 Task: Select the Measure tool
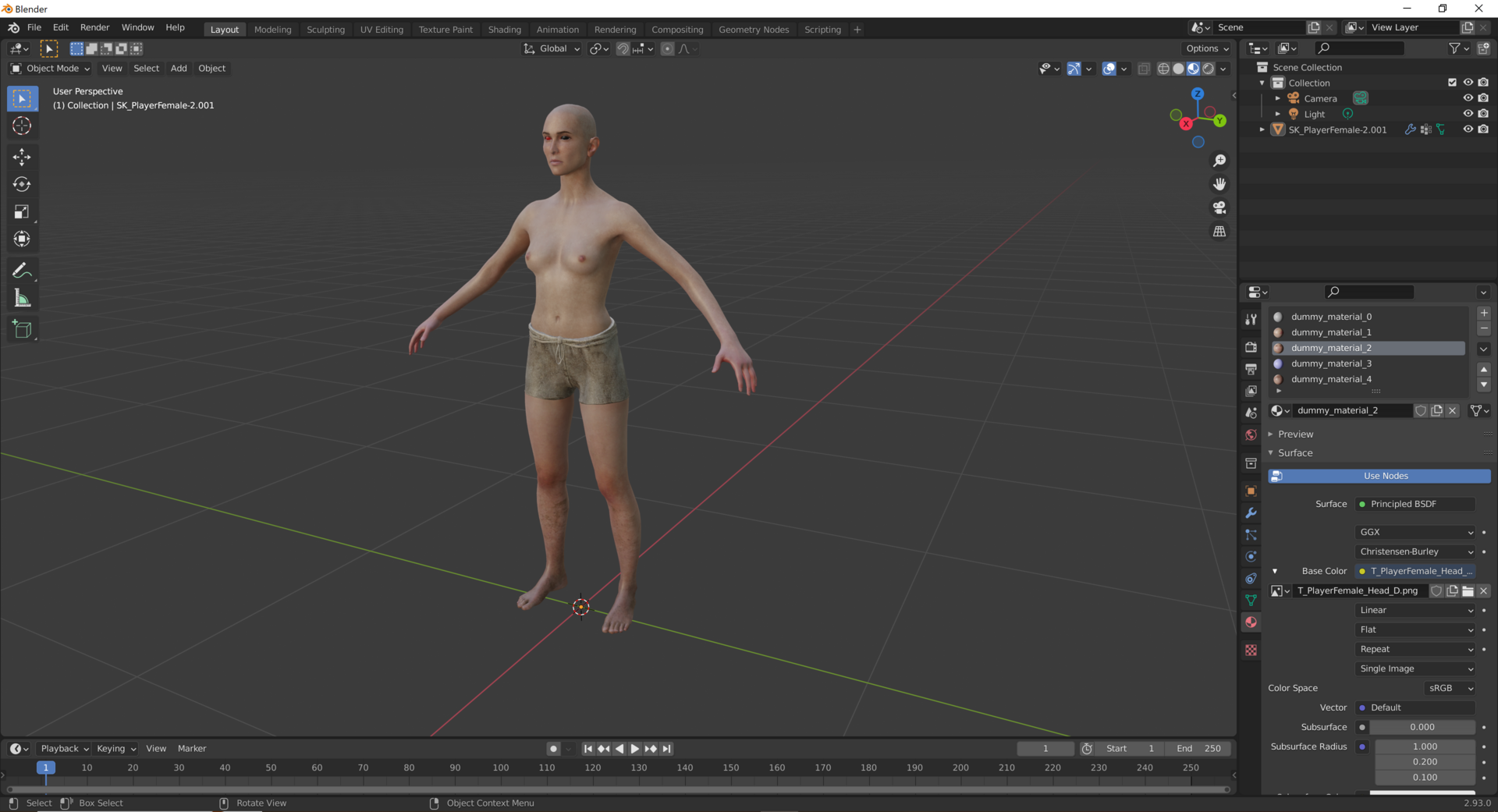(x=22, y=298)
